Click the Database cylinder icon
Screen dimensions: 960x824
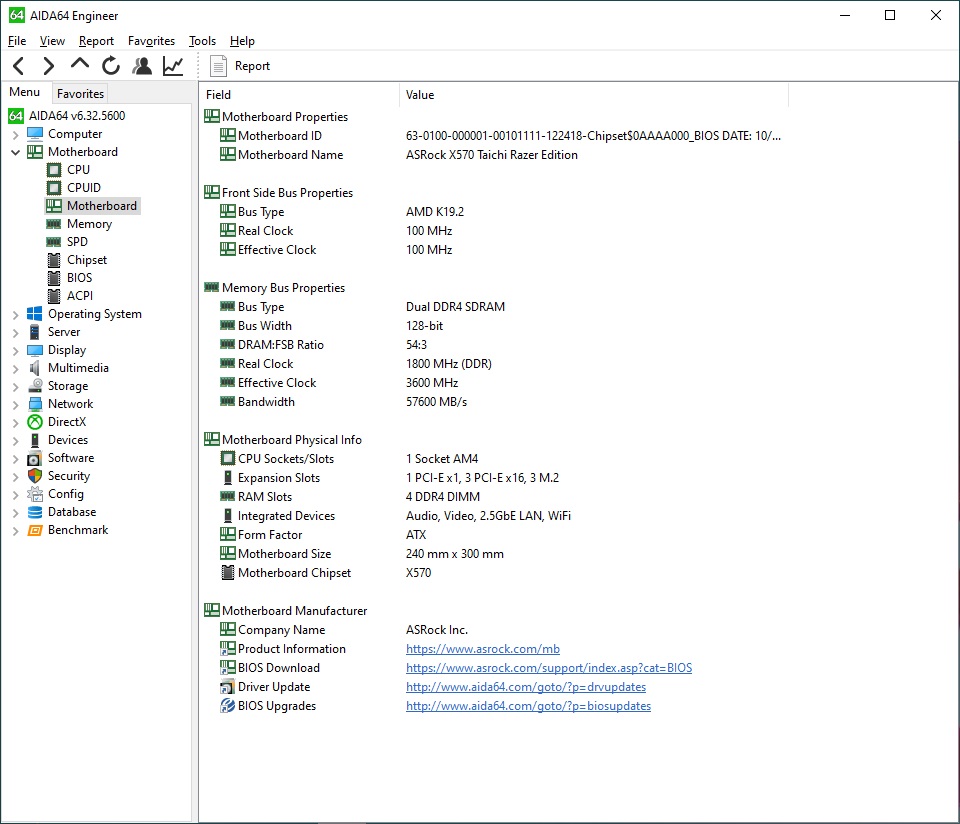(35, 512)
